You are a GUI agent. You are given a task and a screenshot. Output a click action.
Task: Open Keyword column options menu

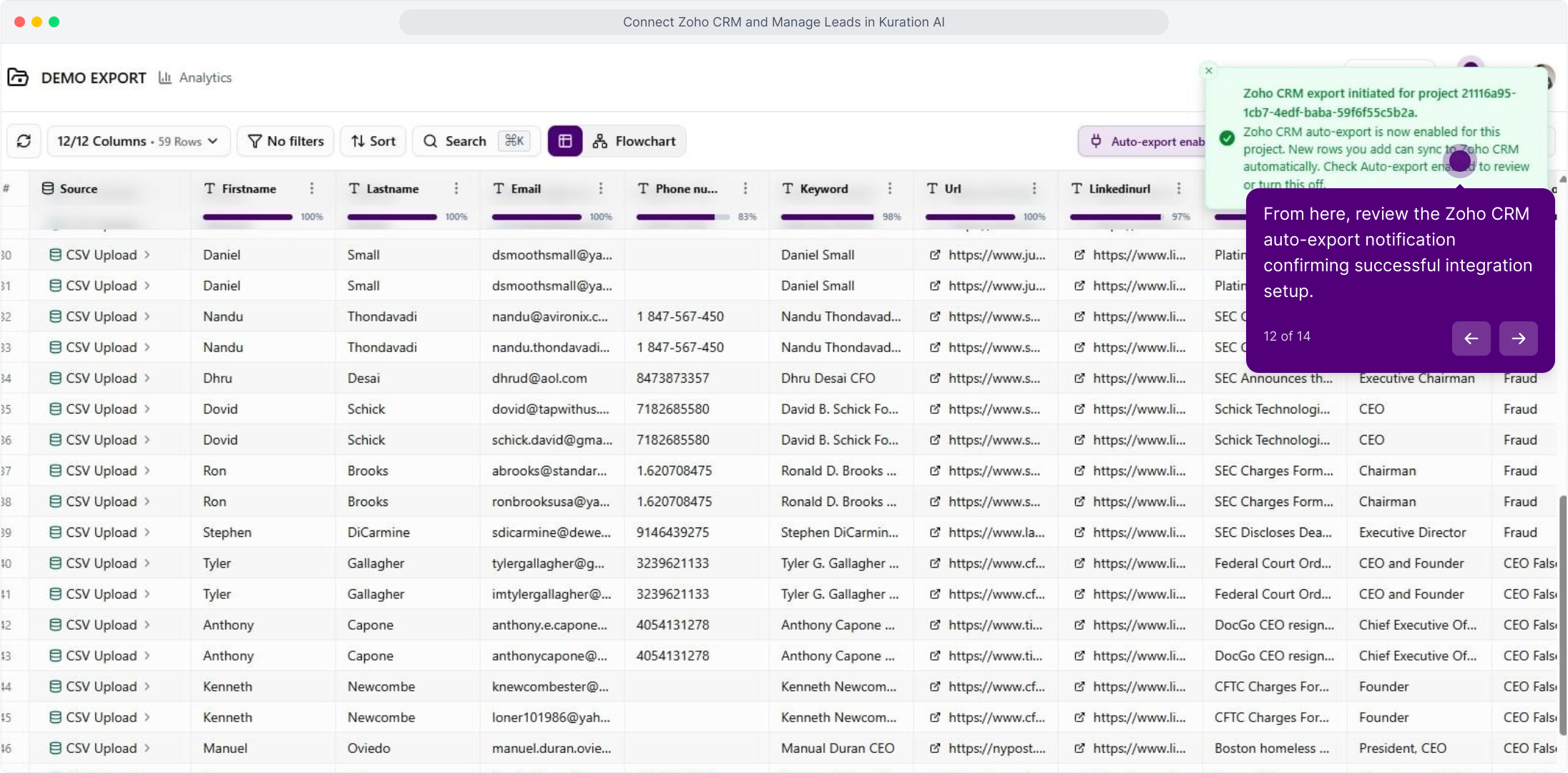tap(890, 188)
